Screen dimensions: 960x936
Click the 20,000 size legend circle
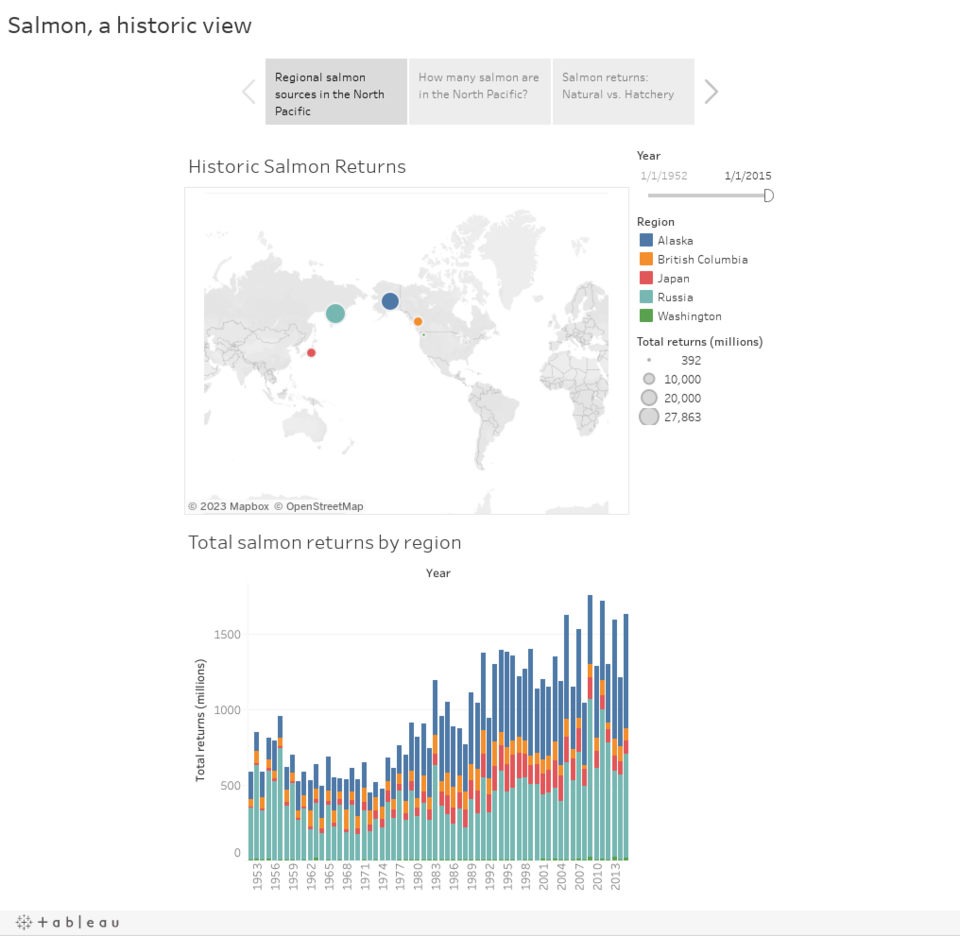coord(649,398)
